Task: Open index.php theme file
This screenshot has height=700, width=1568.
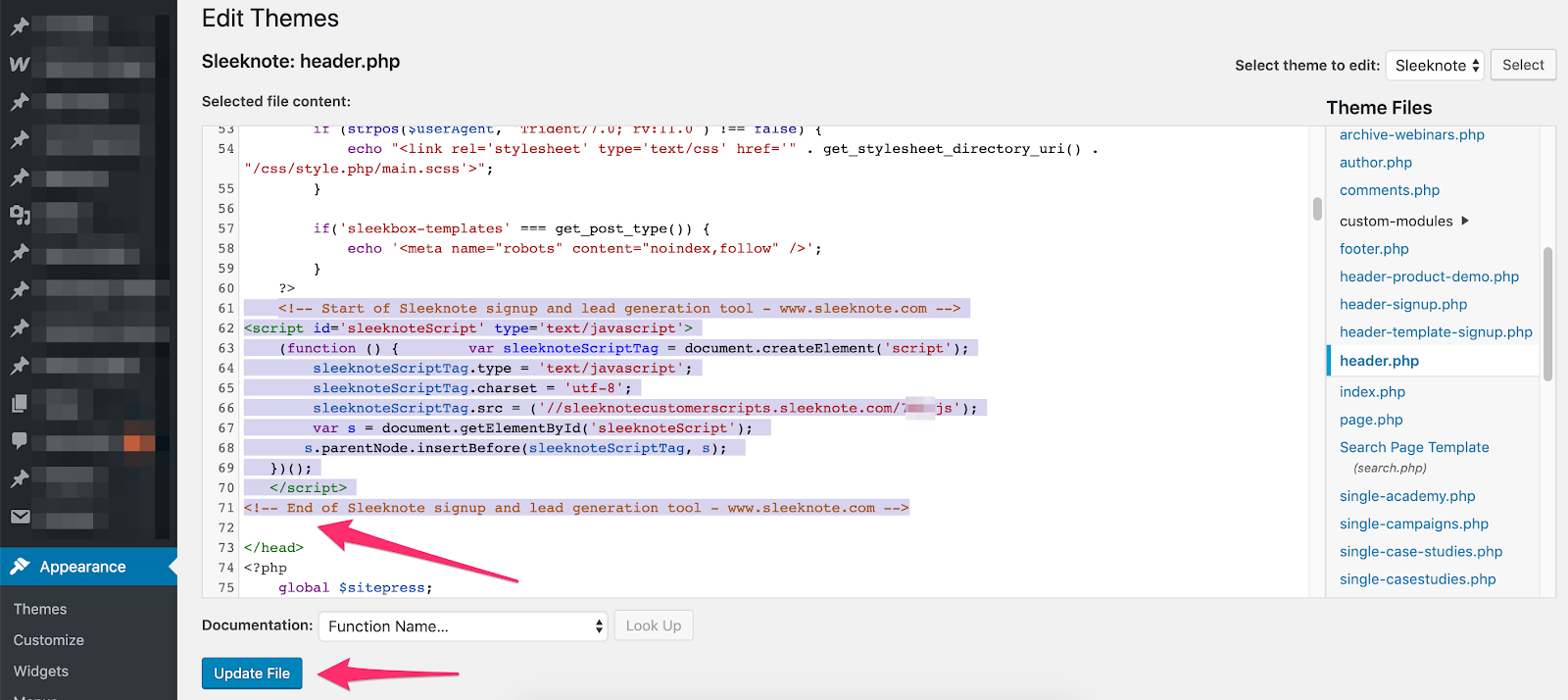Action: coord(1372,392)
